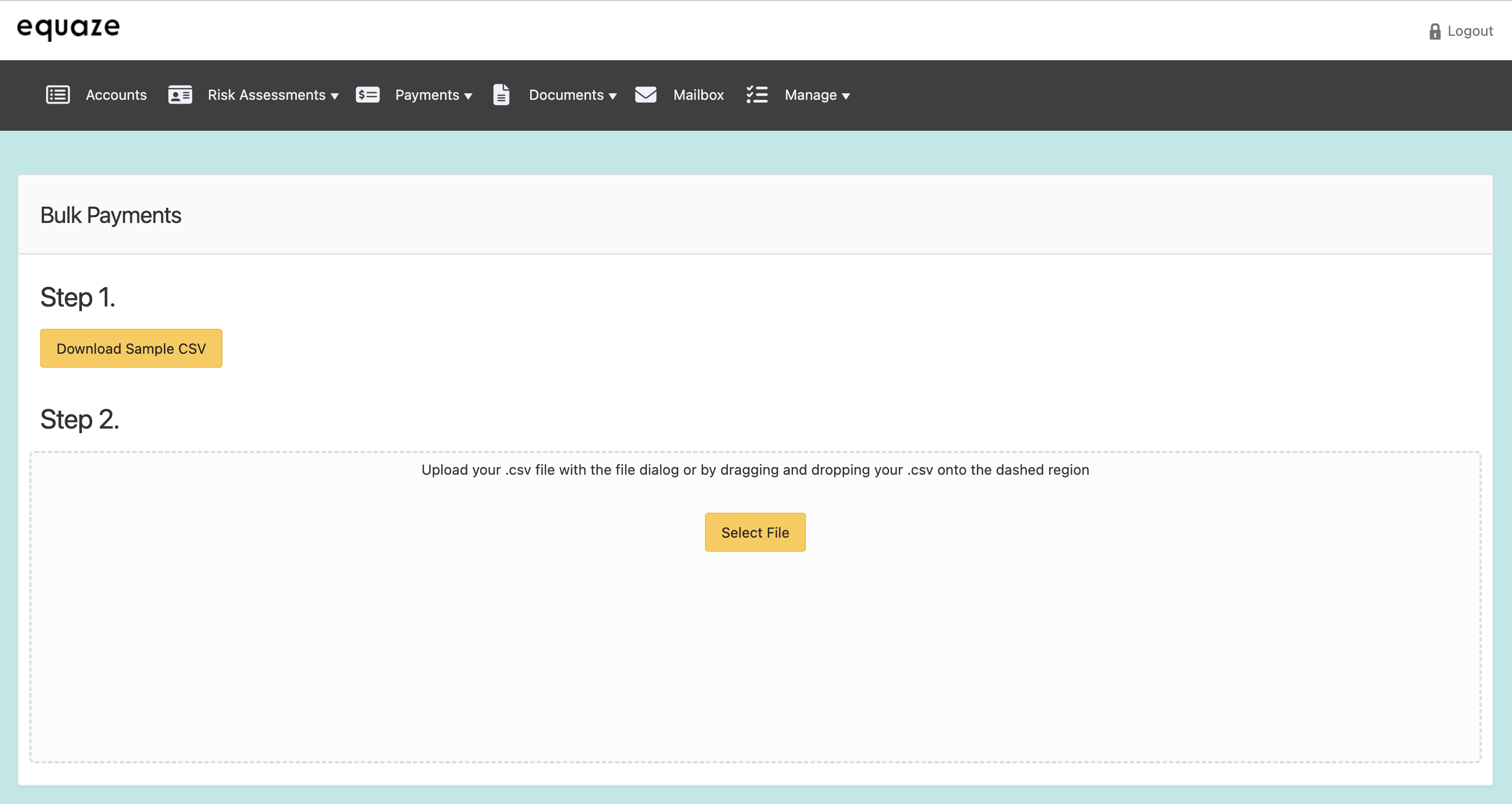Open the Mailbox menu item
The height and width of the screenshot is (804, 1512).
point(698,95)
